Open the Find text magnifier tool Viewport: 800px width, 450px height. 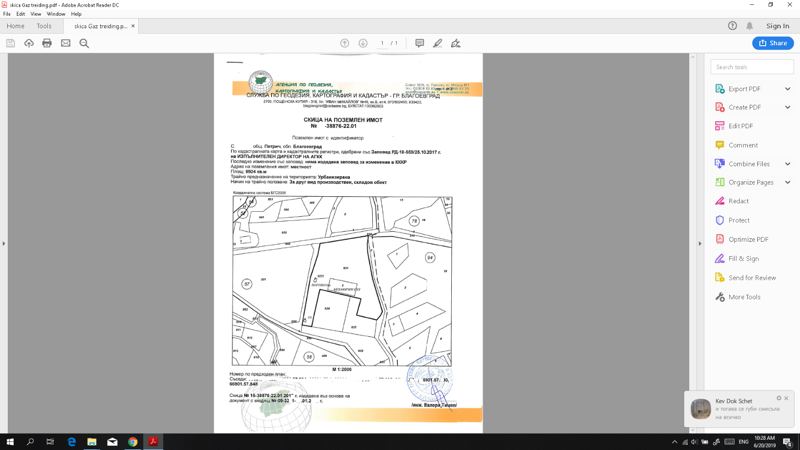tap(84, 43)
